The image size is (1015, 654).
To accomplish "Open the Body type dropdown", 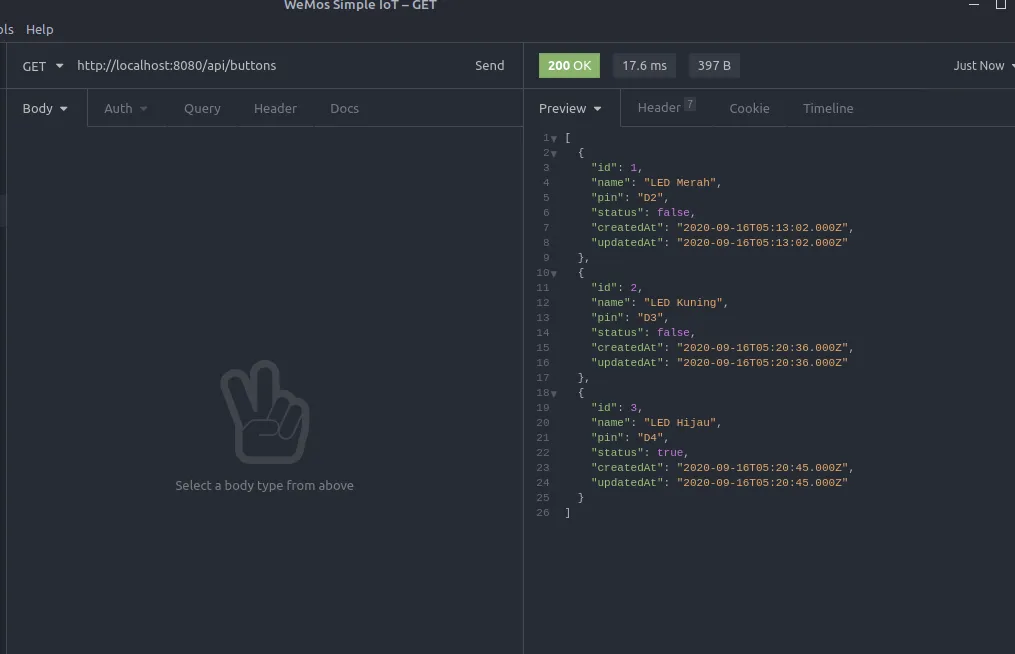I will tap(45, 108).
